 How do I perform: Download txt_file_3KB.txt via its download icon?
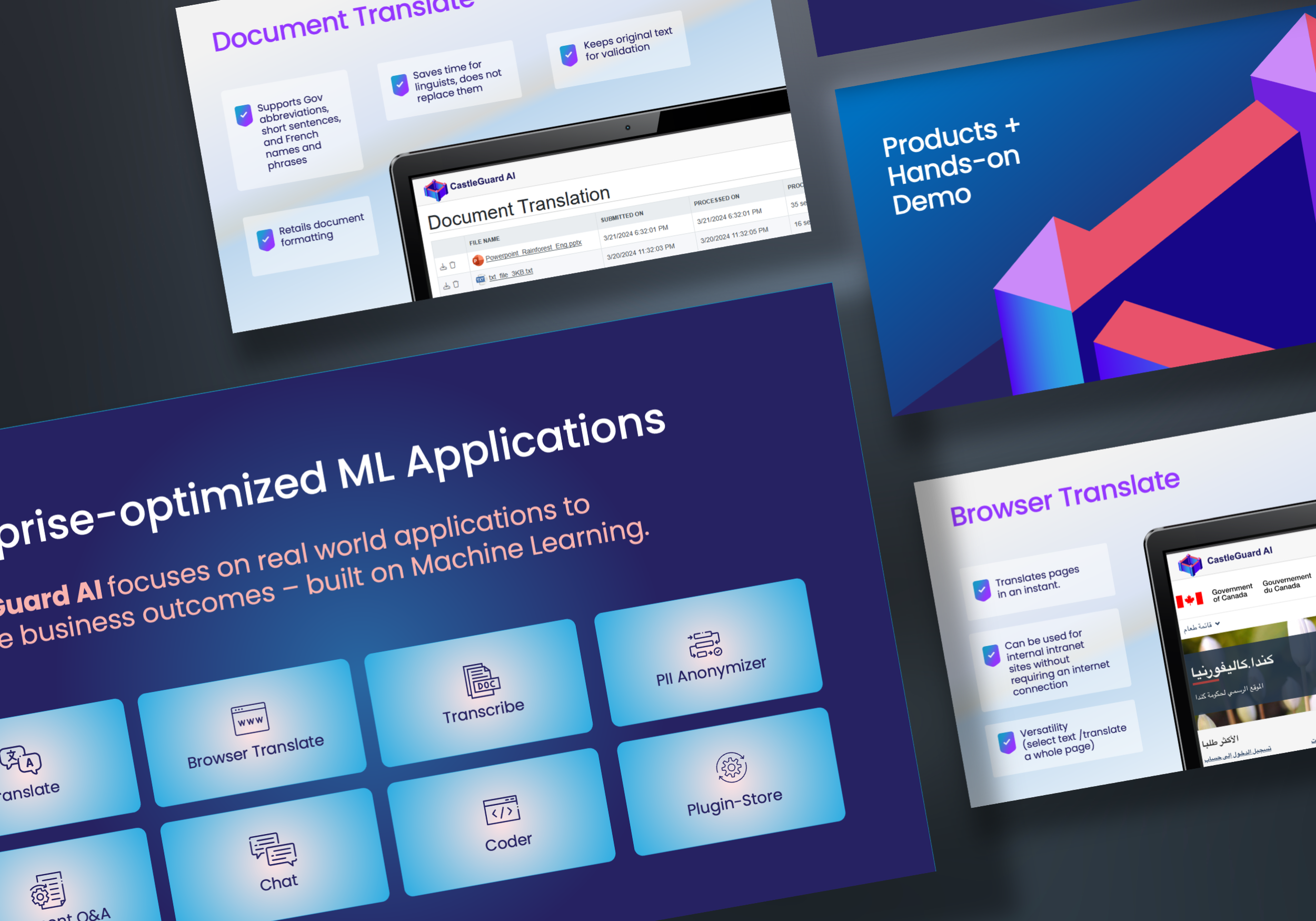(447, 286)
